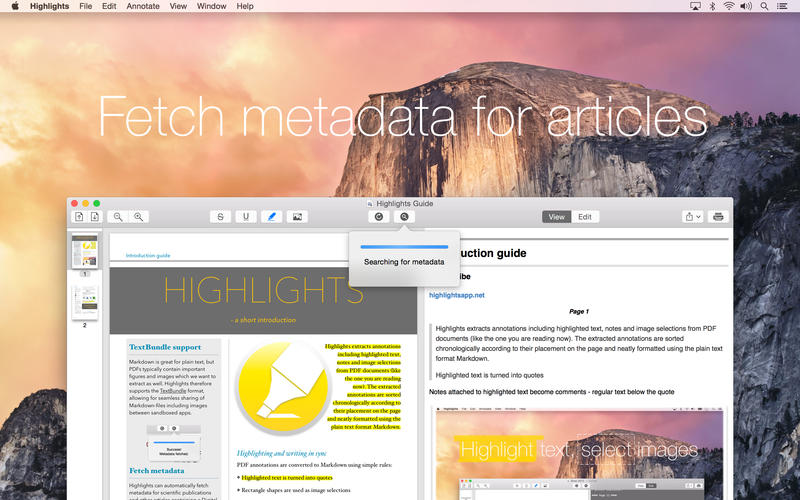Open the File menu

click(x=86, y=6)
